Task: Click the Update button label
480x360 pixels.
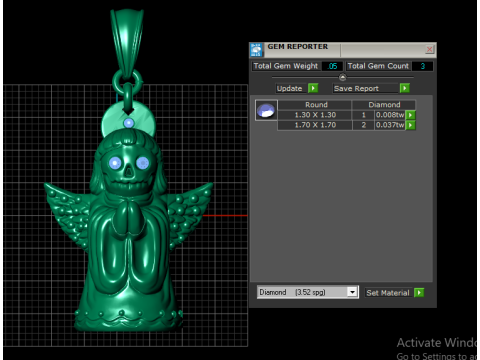Action: [x=289, y=88]
